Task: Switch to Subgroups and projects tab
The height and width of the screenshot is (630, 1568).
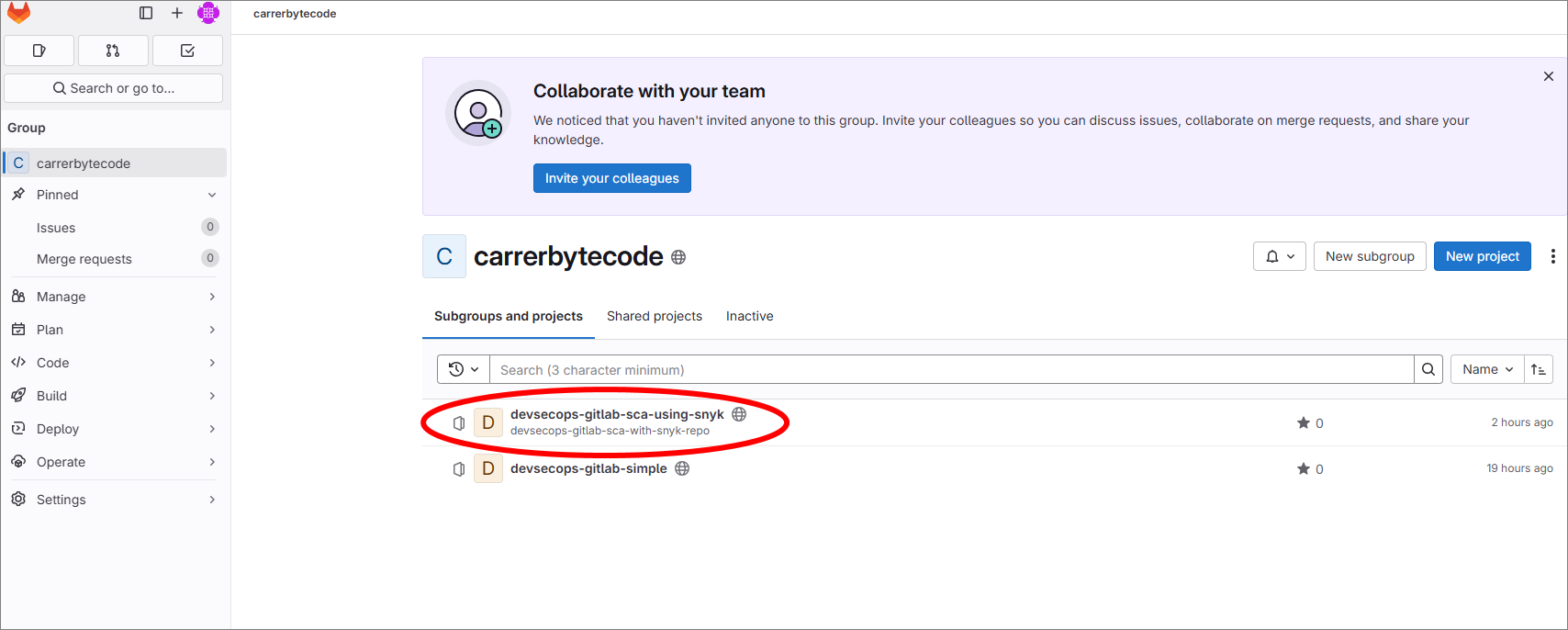Action: (509, 316)
